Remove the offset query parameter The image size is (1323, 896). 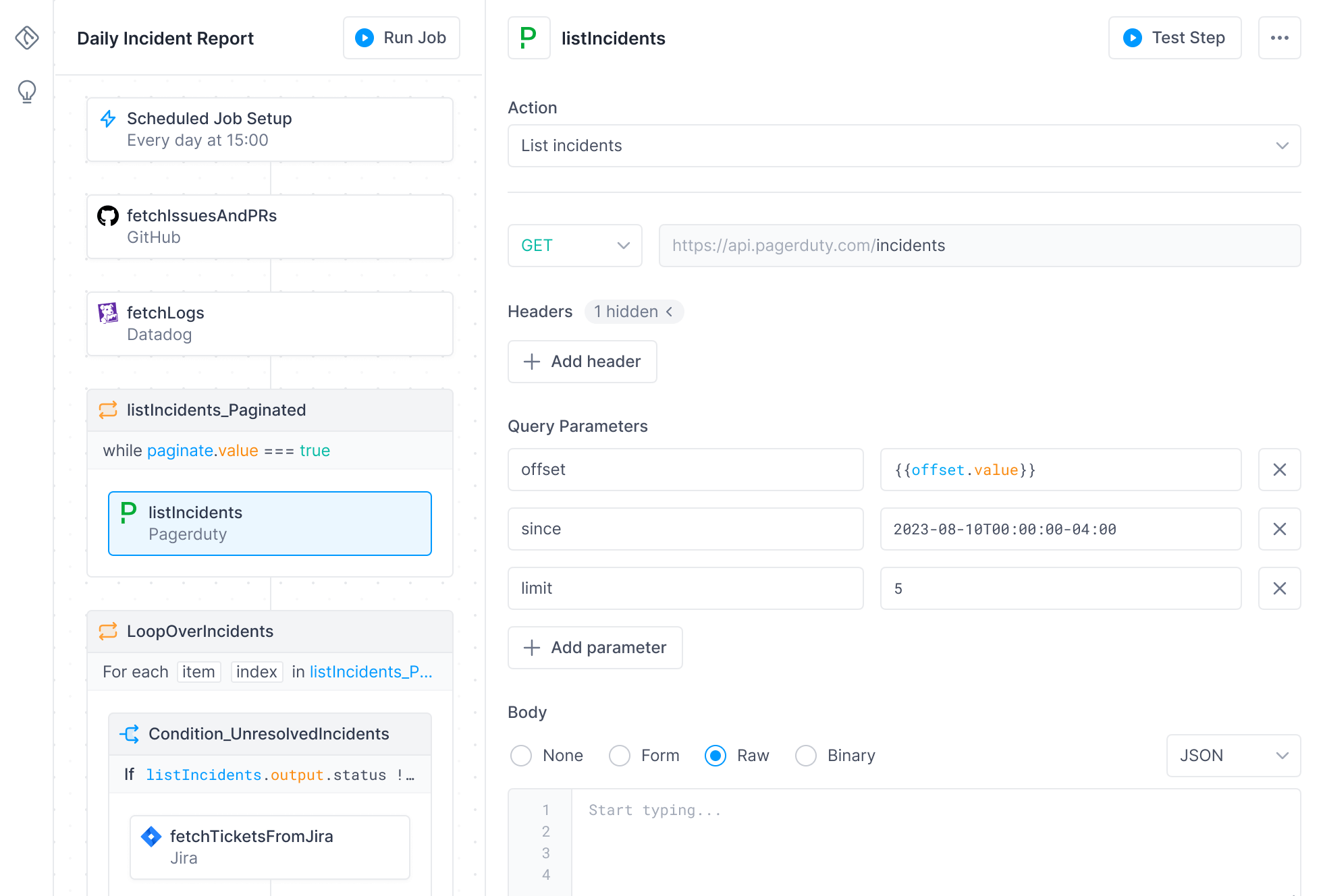pyautogui.click(x=1279, y=470)
